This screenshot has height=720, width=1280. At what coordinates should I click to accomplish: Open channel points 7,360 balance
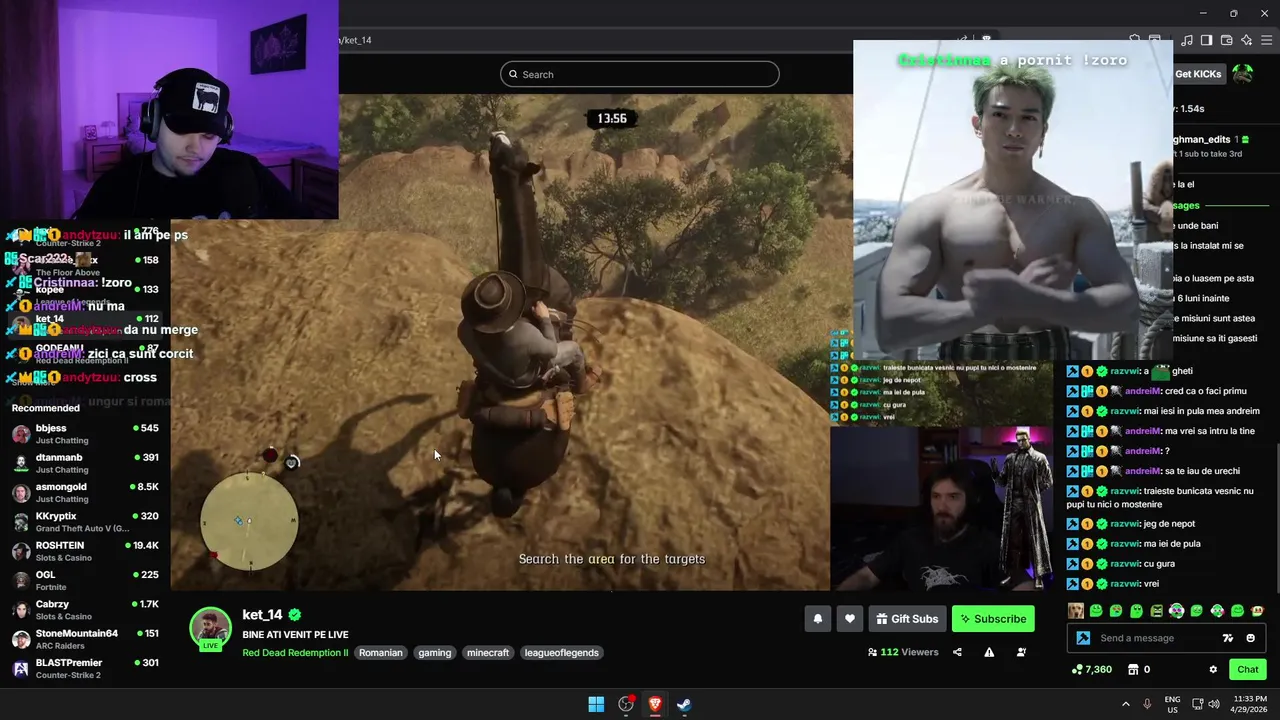[1092, 669]
